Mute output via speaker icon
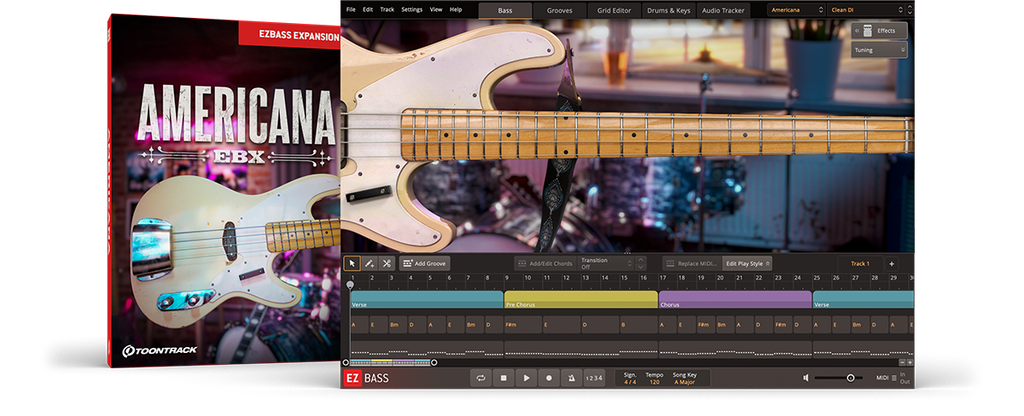Image resolution: width=1024 pixels, height=416 pixels. 806,377
